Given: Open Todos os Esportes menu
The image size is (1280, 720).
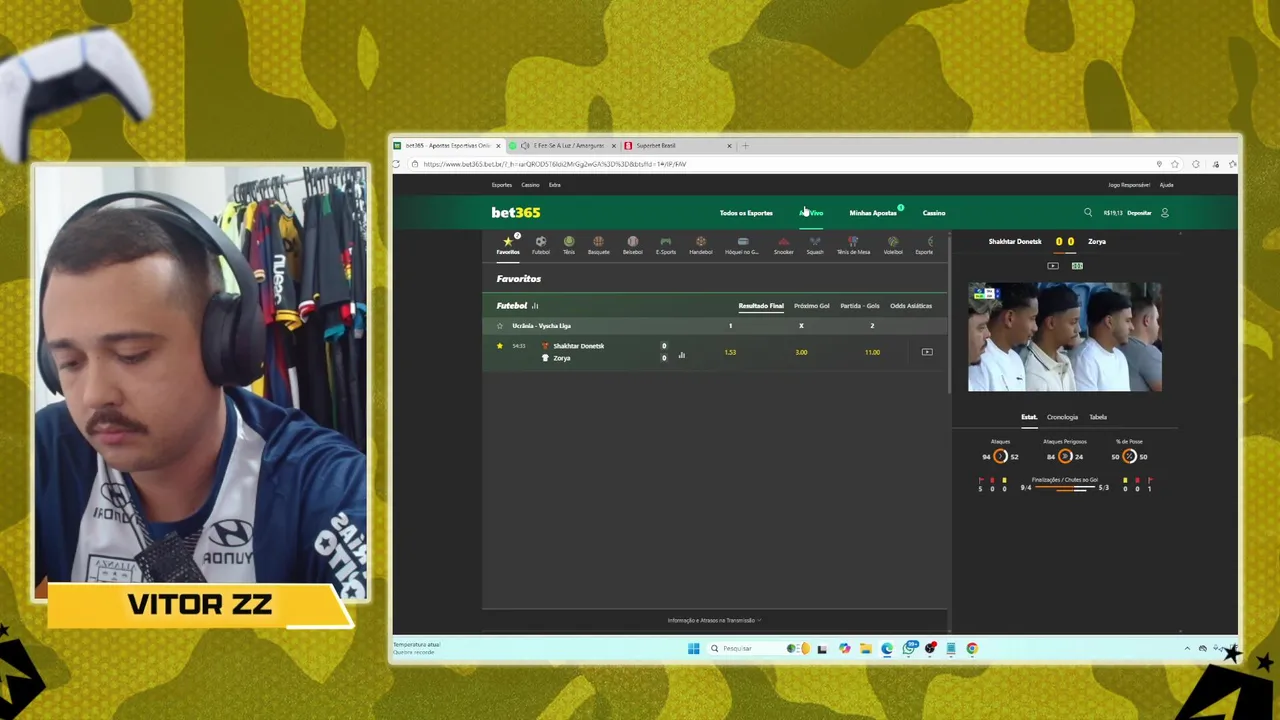Looking at the screenshot, I should (746, 213).
